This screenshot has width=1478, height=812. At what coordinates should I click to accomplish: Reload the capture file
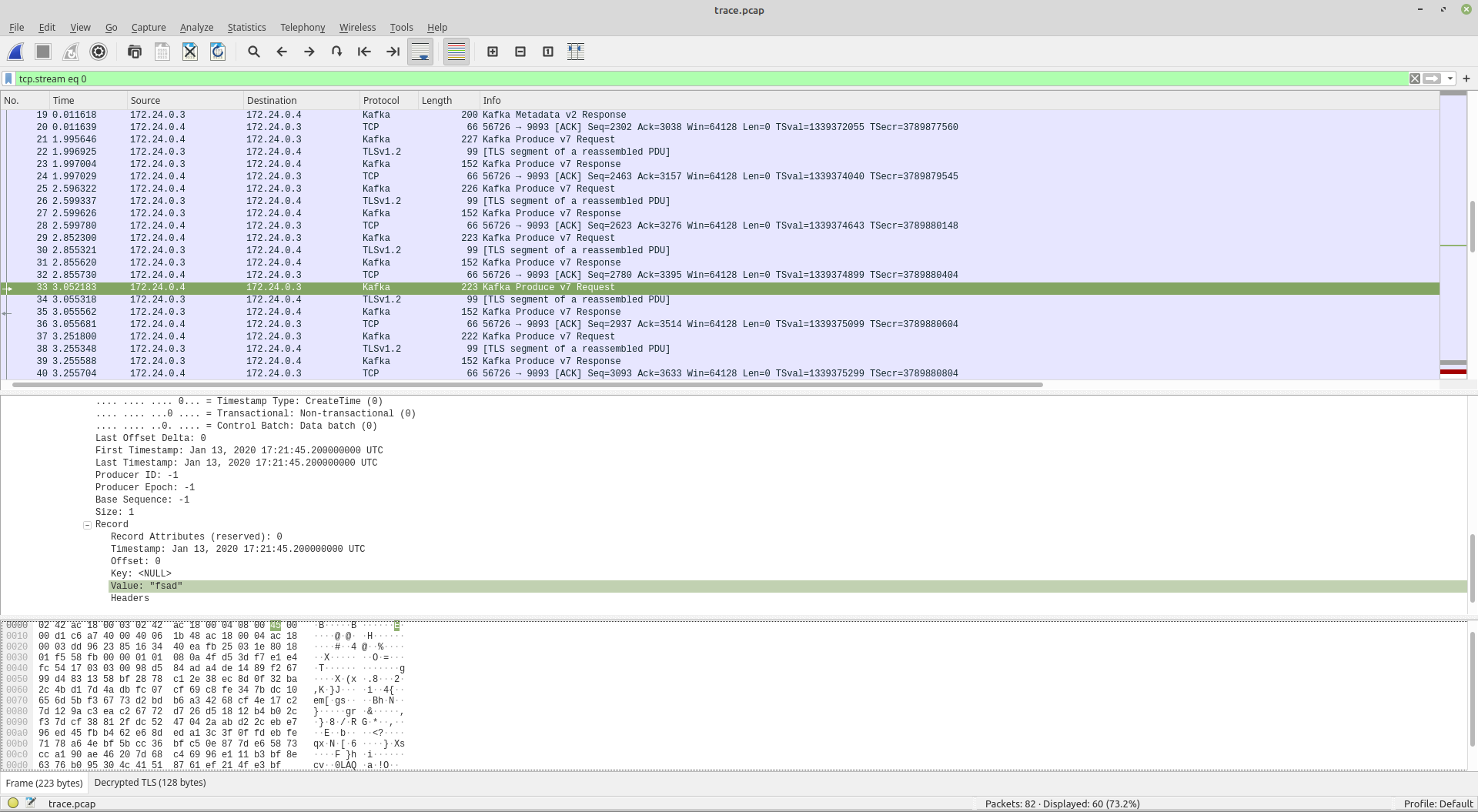point(218,52)
